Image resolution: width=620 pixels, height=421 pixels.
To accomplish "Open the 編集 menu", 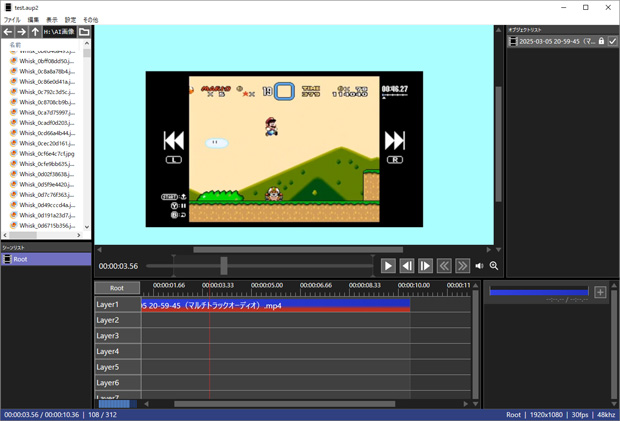I will coord(33,20).
